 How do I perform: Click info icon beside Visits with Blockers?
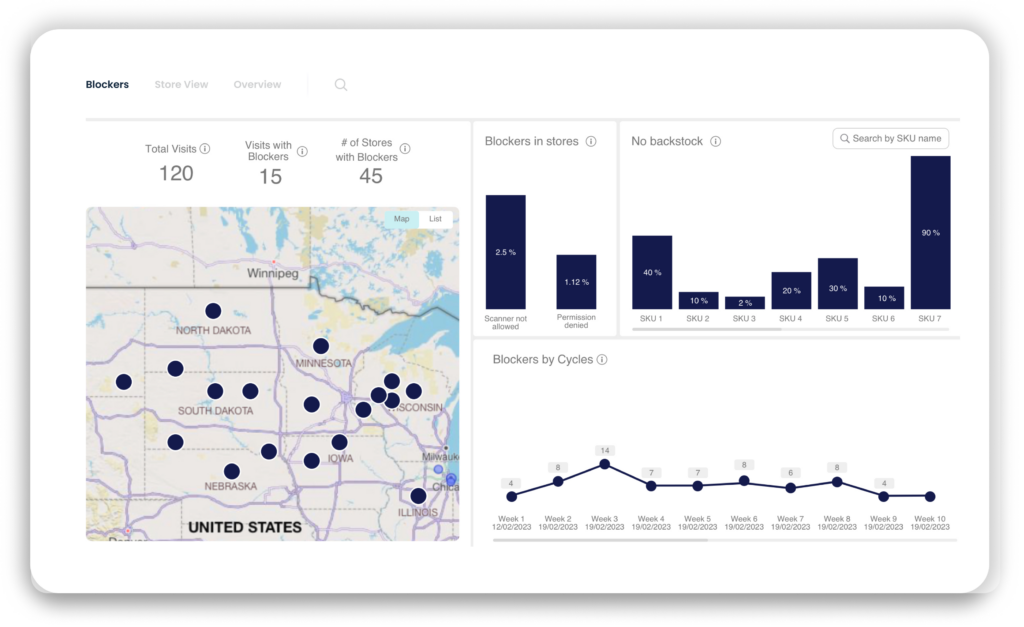pyautogui.click(x=302, y=151)
